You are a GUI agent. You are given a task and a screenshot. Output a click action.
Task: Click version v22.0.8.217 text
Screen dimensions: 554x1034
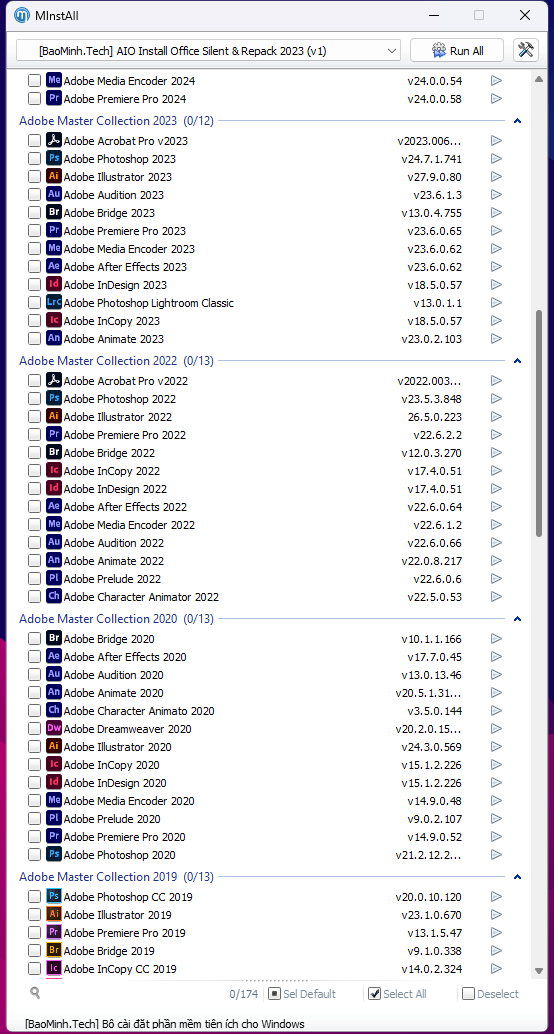(x=431, y=561)
